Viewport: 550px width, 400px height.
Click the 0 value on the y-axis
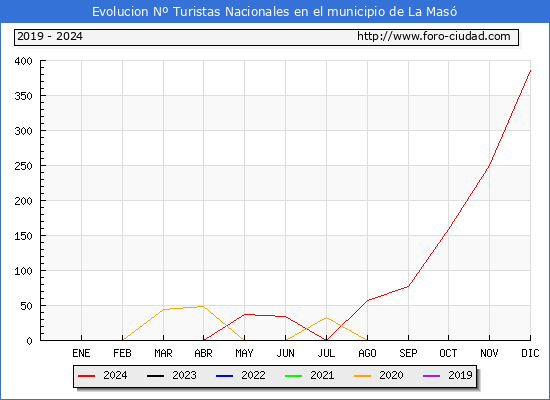pos(29,341)
